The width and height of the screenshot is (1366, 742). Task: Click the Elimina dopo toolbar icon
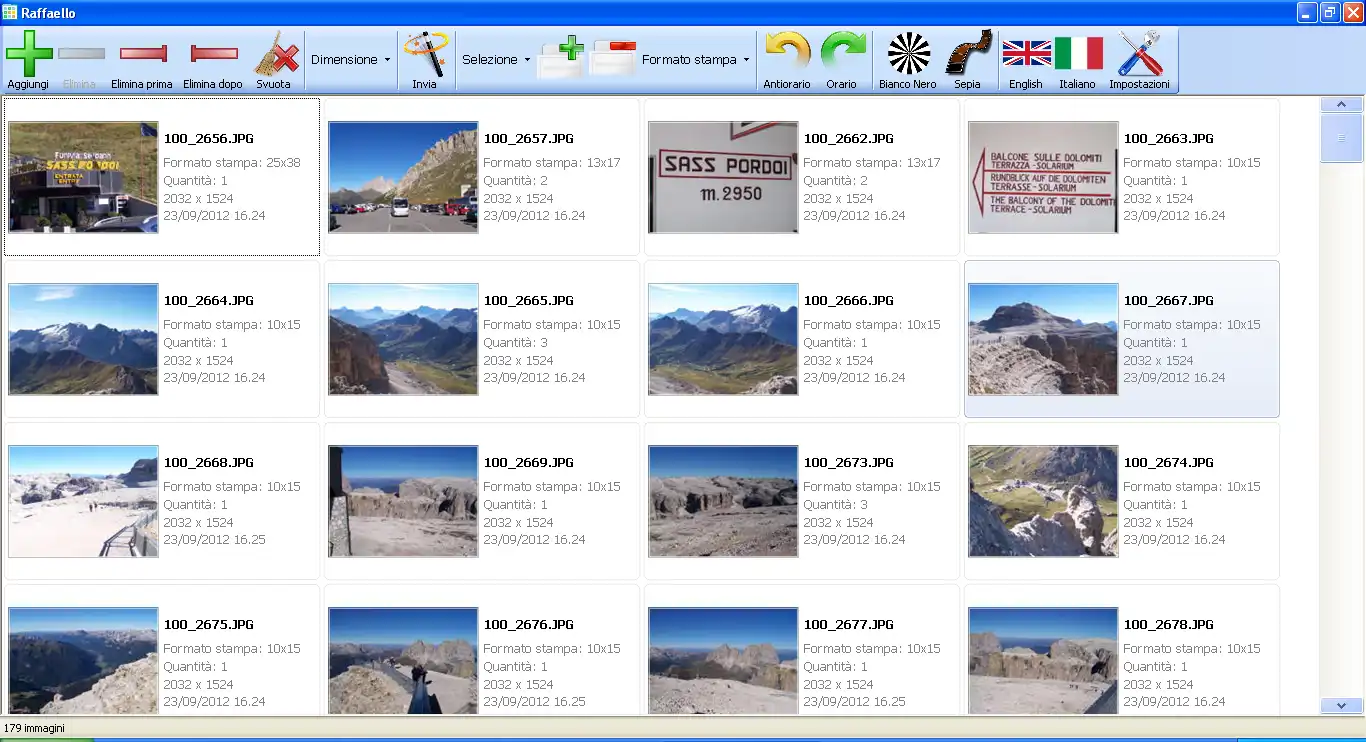pos(213,53)
